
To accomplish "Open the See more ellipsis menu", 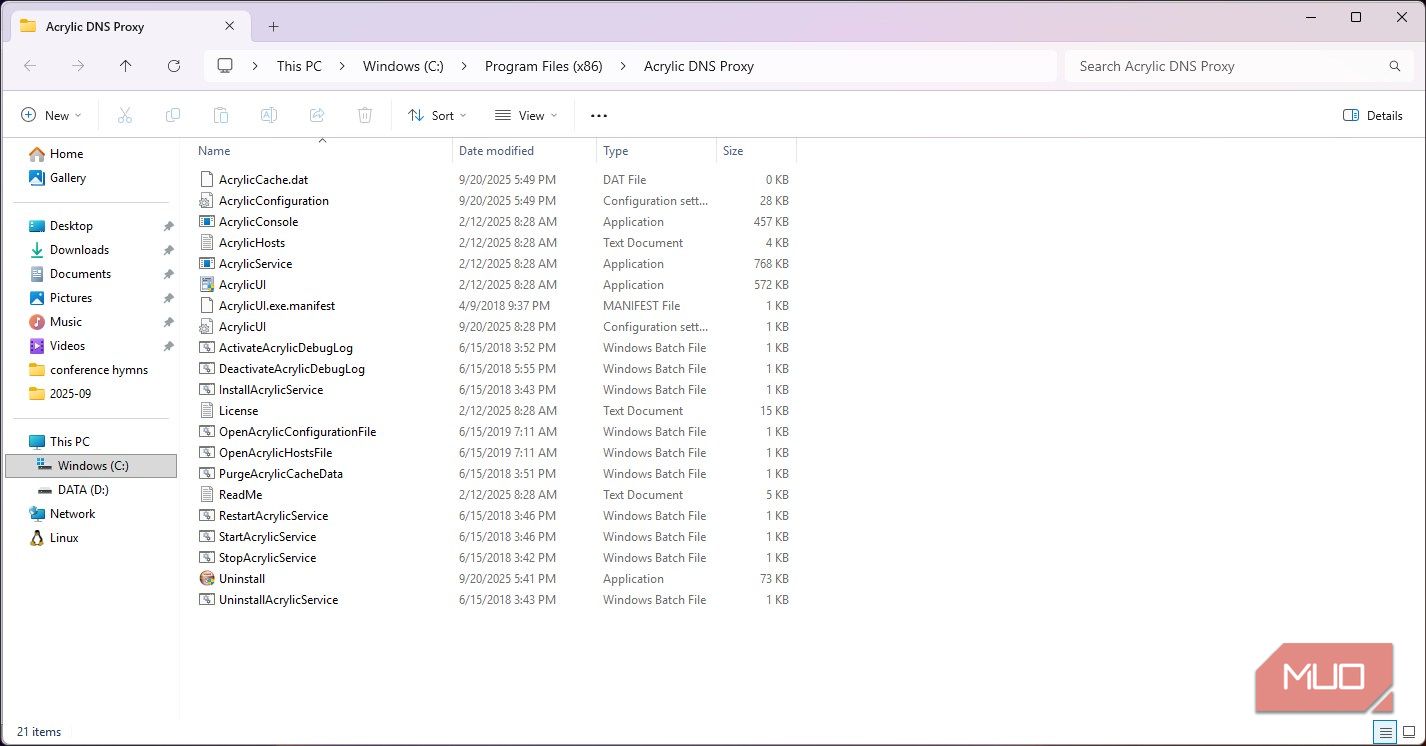I will [x=599, y=115].
